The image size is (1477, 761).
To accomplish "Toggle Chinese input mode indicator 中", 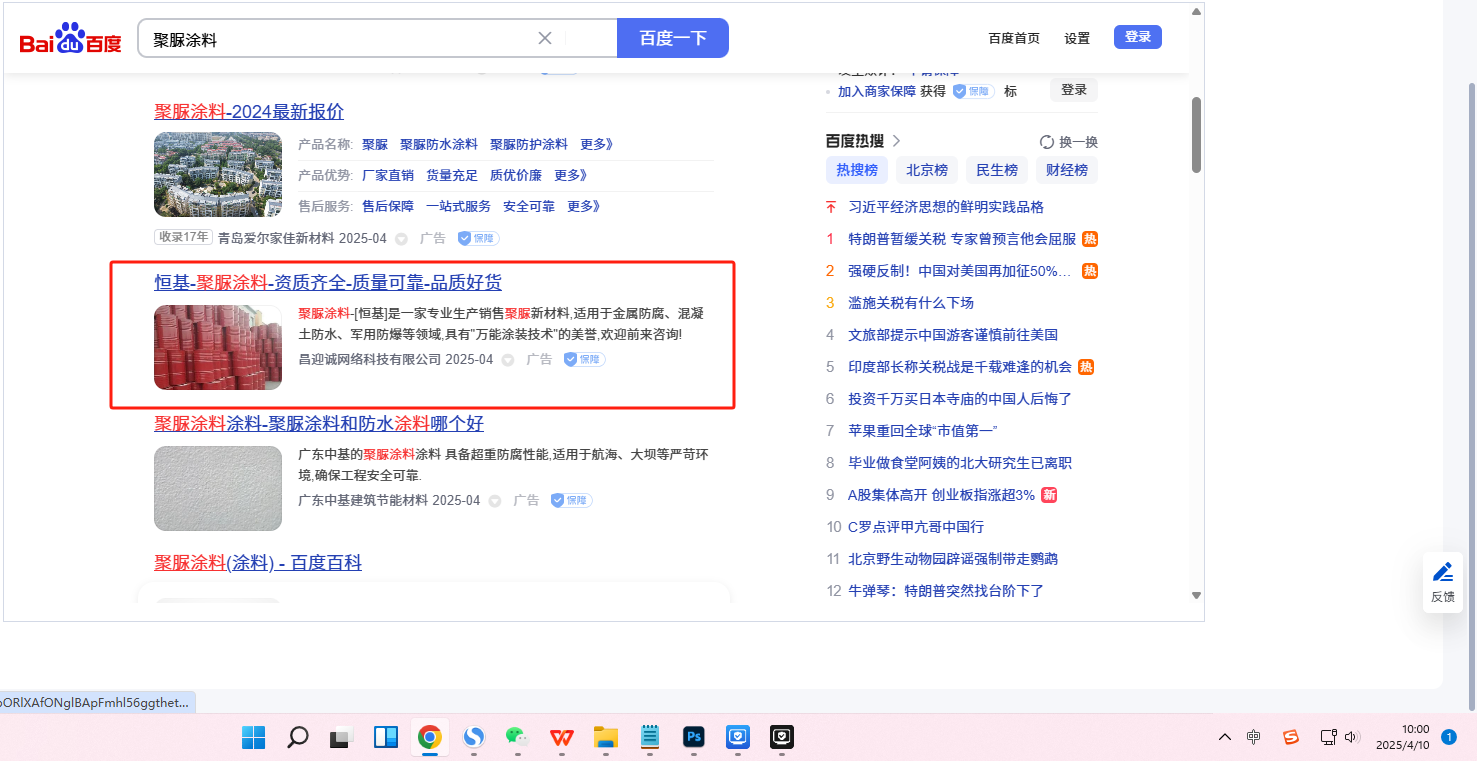I will 1254,738.
